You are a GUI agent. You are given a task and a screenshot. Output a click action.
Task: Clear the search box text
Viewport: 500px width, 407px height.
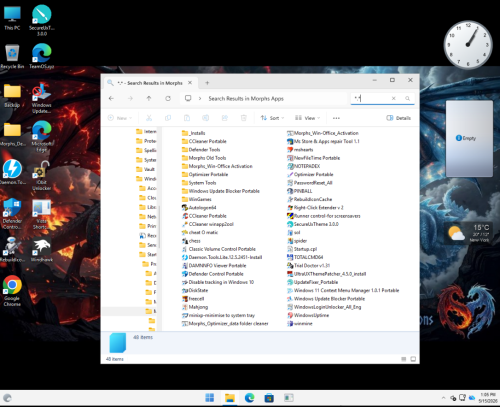394,98
